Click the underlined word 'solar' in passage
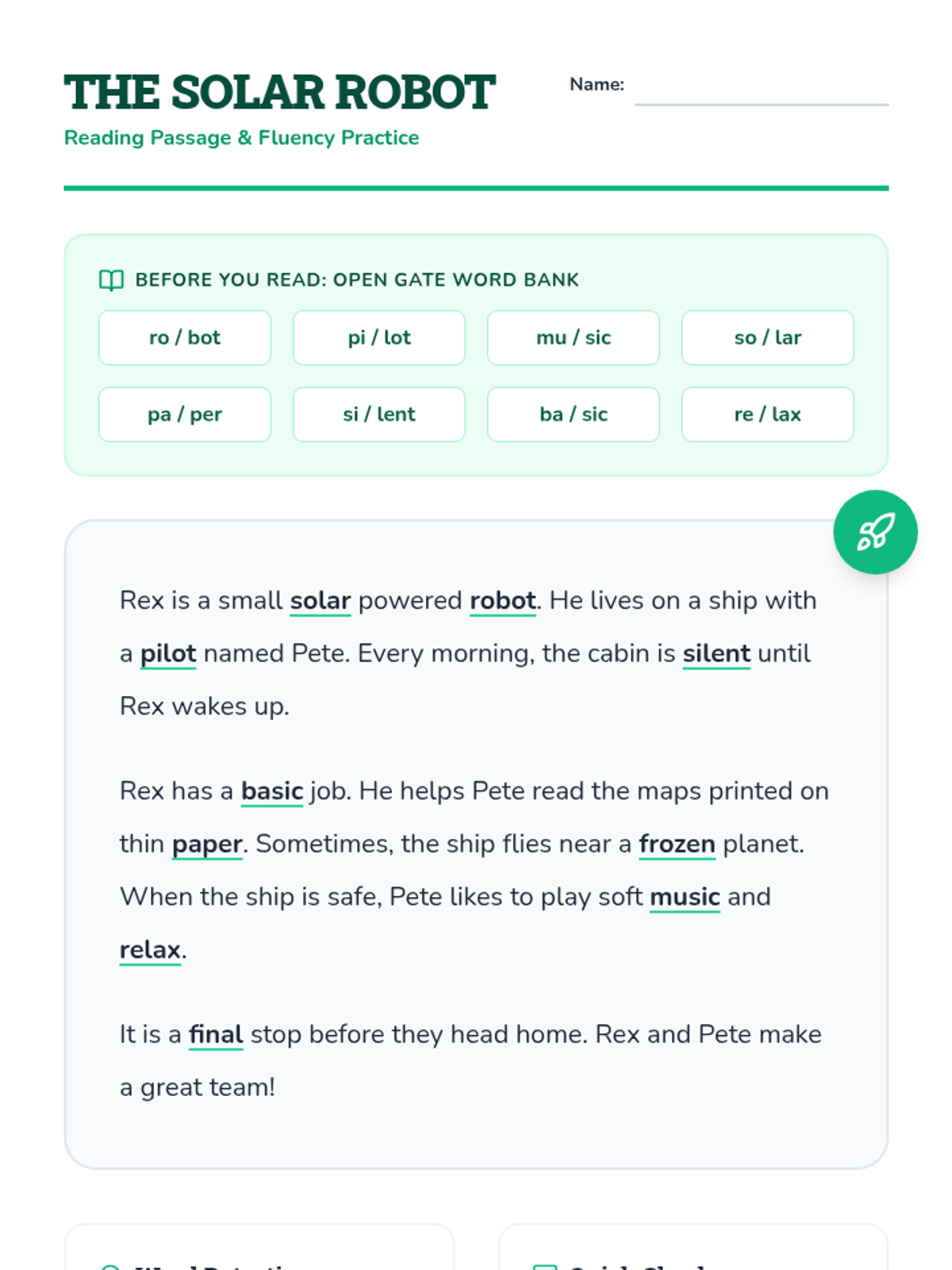The image size is (952, 1270). [321, 601]
